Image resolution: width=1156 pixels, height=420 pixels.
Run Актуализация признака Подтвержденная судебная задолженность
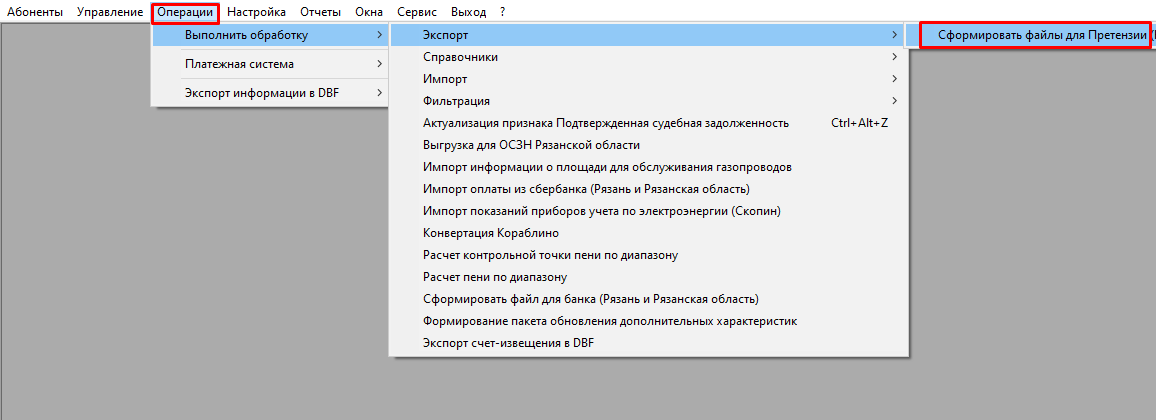pyautogui.click(x=606, y=123)
